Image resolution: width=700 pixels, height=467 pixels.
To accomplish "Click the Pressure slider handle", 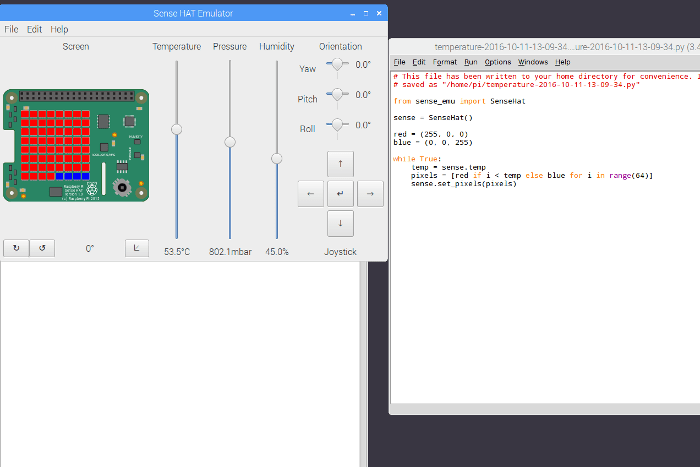I will [x=230, y=142].
